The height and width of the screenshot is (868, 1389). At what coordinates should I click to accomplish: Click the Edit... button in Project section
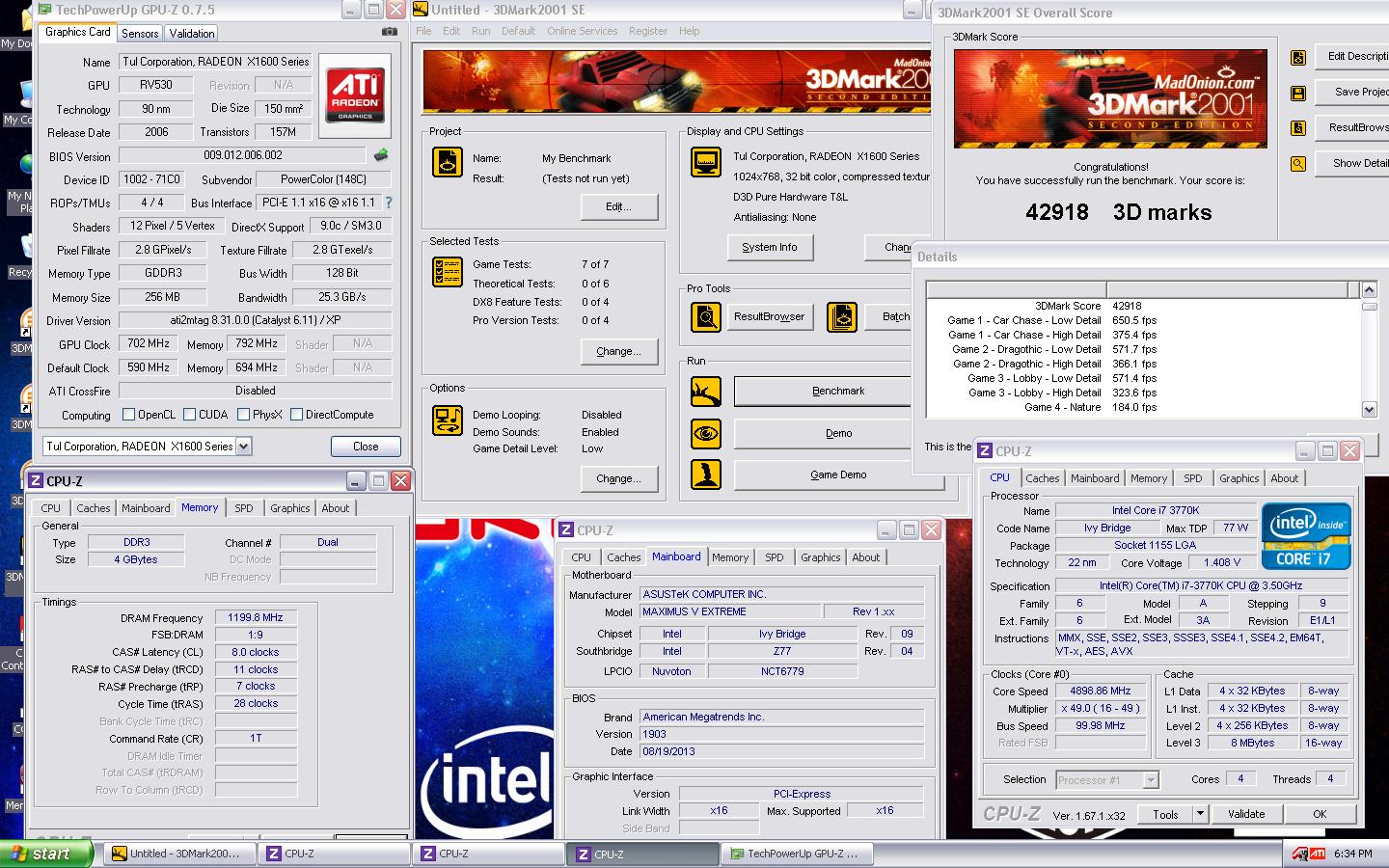pos(619,206)
